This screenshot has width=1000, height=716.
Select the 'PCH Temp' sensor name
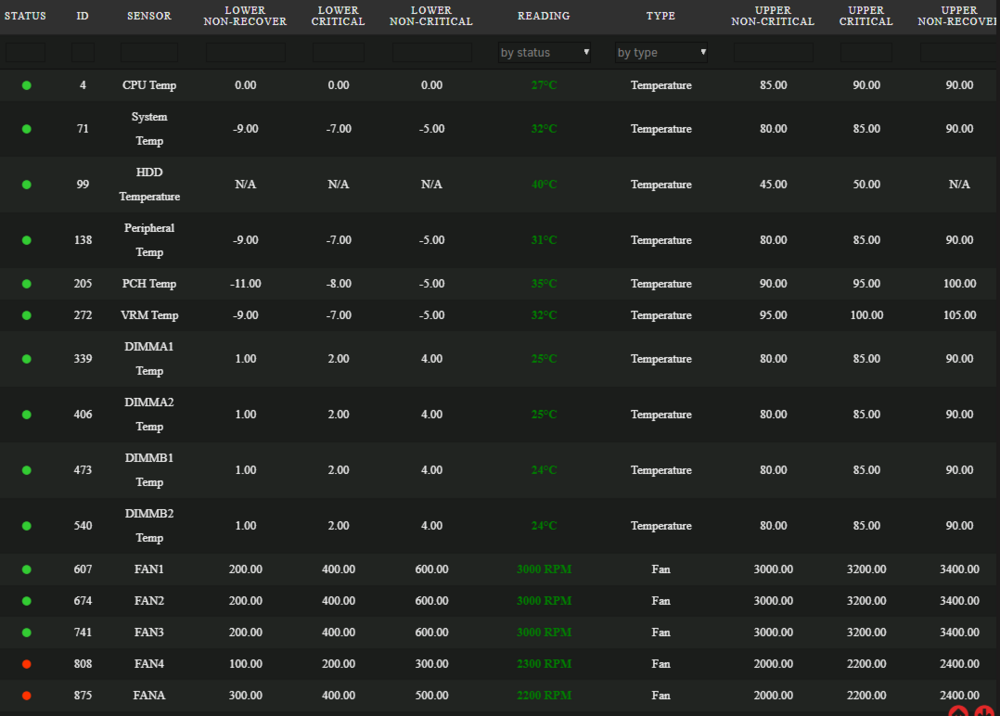tap(149, 284)
